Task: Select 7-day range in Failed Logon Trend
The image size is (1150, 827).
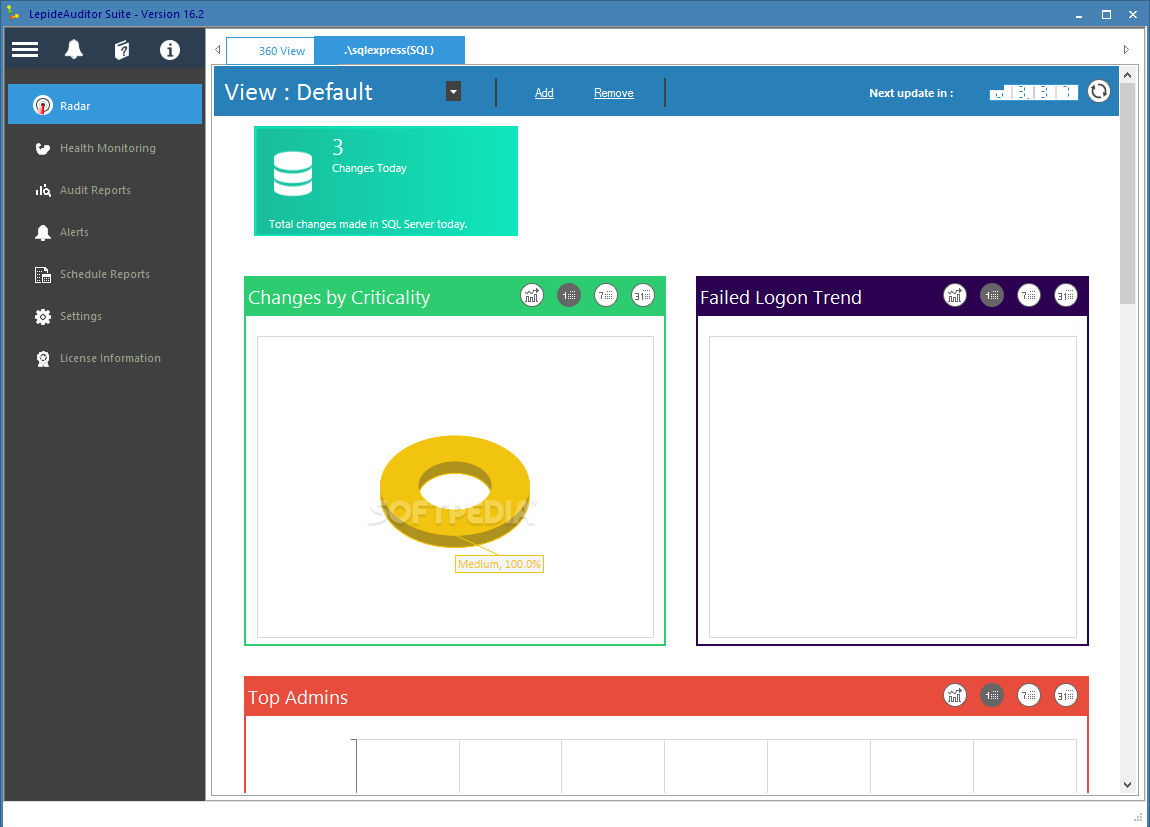Action: click(x=1029, y=295)
